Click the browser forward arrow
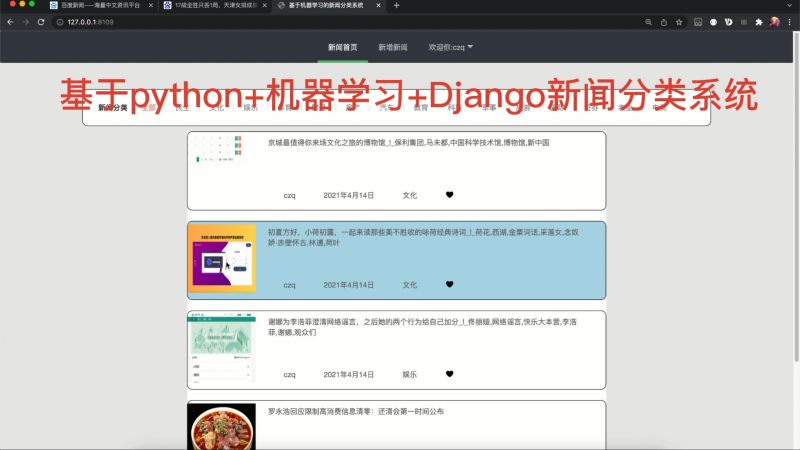The image size is (800, 450). coord(26,22)
